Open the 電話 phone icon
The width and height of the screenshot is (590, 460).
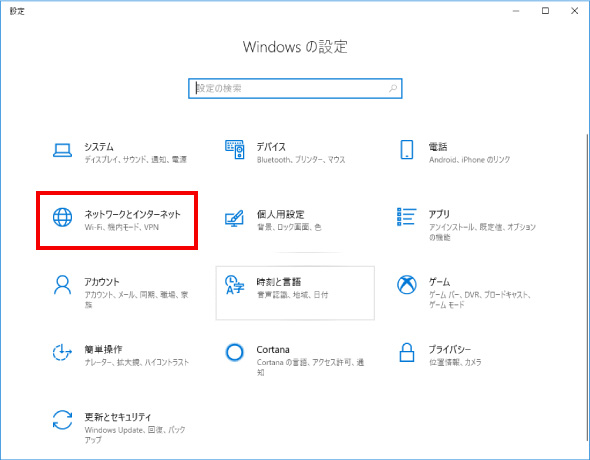coord(407,150)
